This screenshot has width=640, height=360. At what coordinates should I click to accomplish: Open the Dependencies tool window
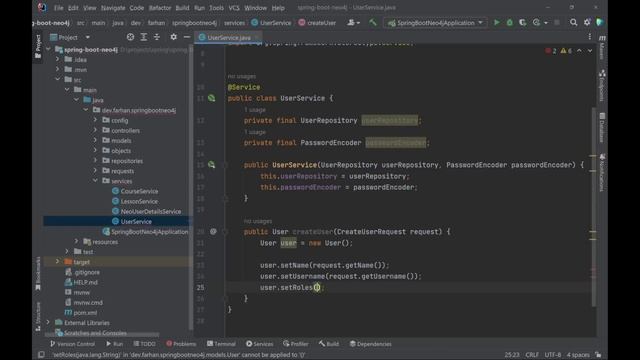pos(370,344)
